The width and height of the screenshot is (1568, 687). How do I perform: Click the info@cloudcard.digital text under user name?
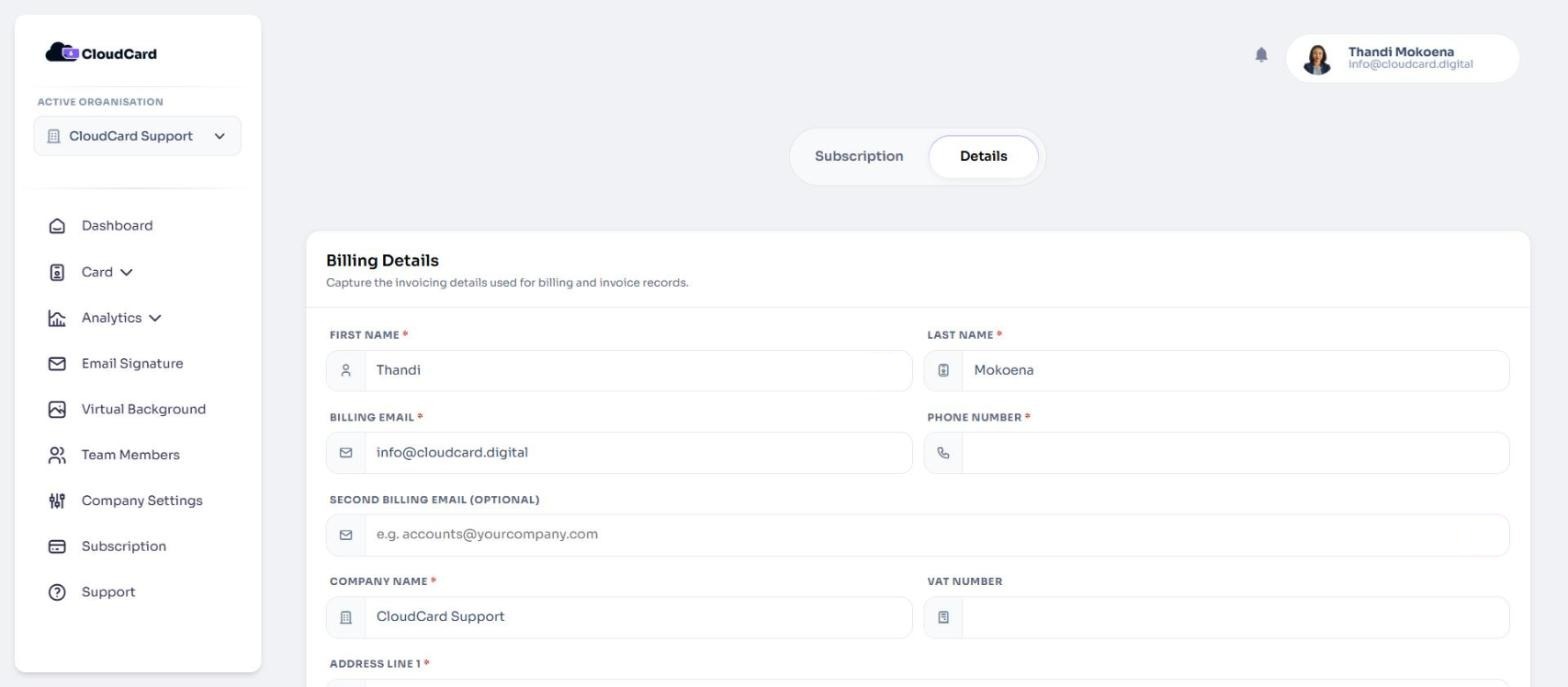[1410, 65]
